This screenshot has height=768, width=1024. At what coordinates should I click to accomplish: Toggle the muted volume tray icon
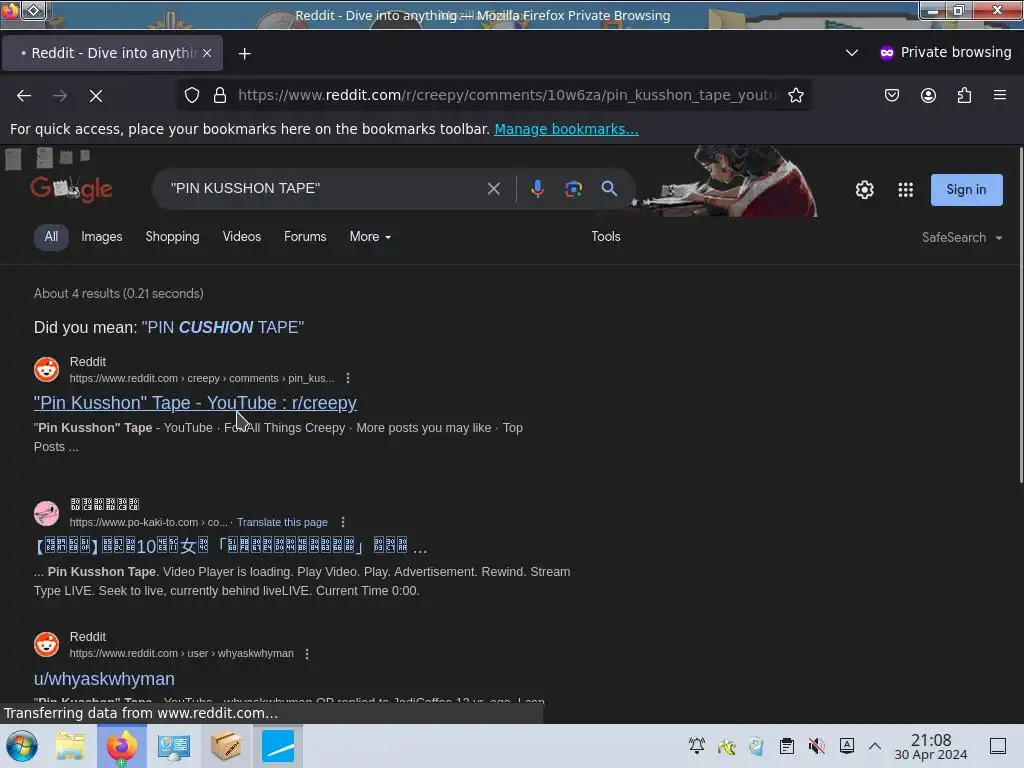(816, 746)
